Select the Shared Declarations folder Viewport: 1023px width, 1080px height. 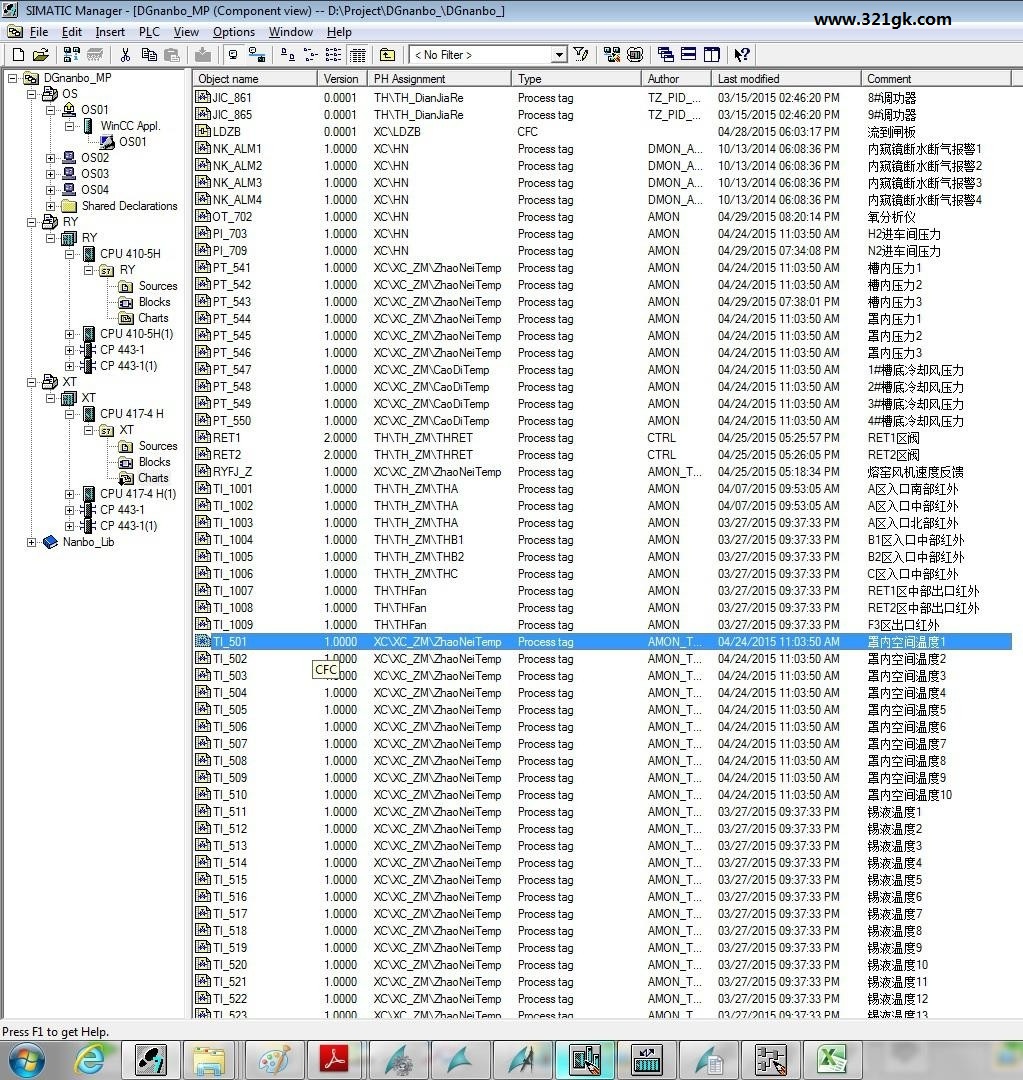[x=129, y=206]
